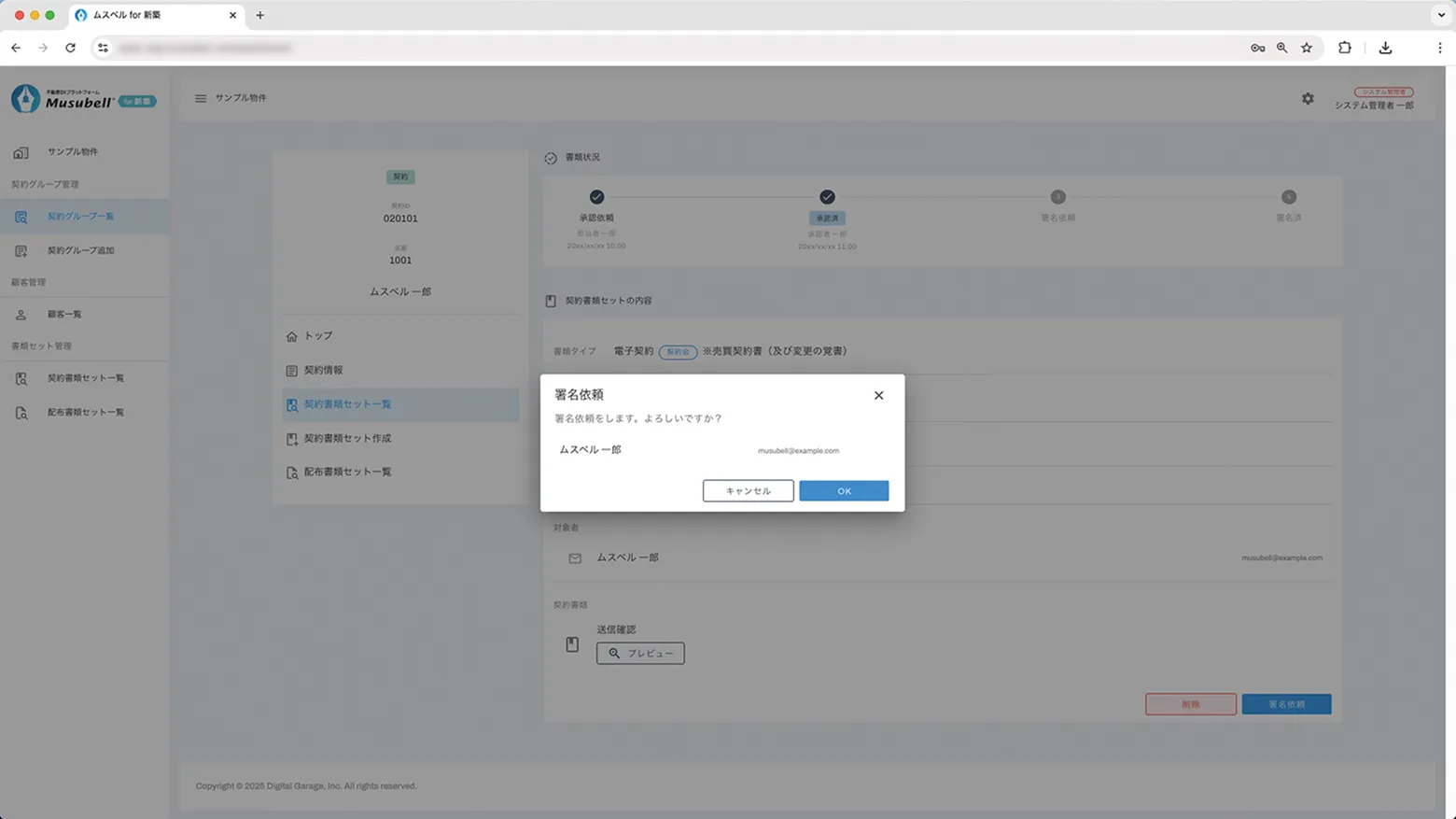1456x819 pixels.
Task: Select 契約情報 in the contract submenu
Action: tap(323, 371)
